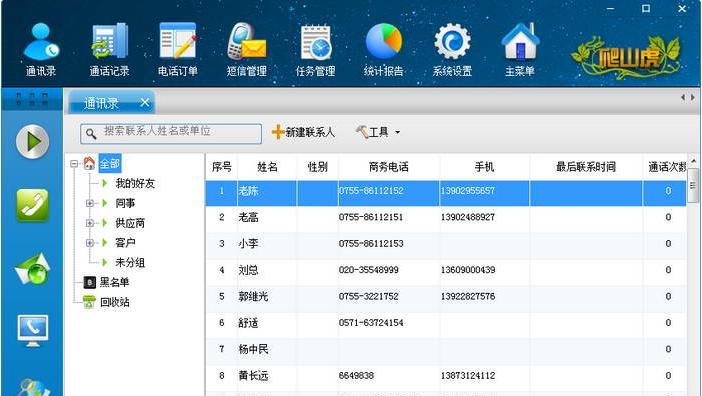Viewport: 702px width, 396px height.
Task: Click the monitor phone sidebar icon
Action: pos(32,331)
